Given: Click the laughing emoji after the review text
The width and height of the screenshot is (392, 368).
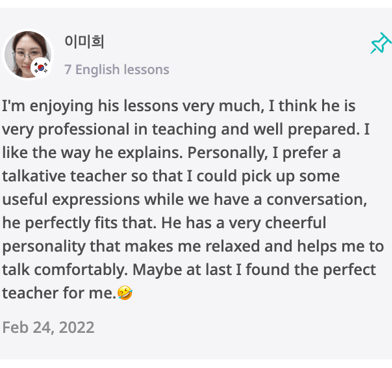Looking at the screenshot, I should [x=125, y=293].
